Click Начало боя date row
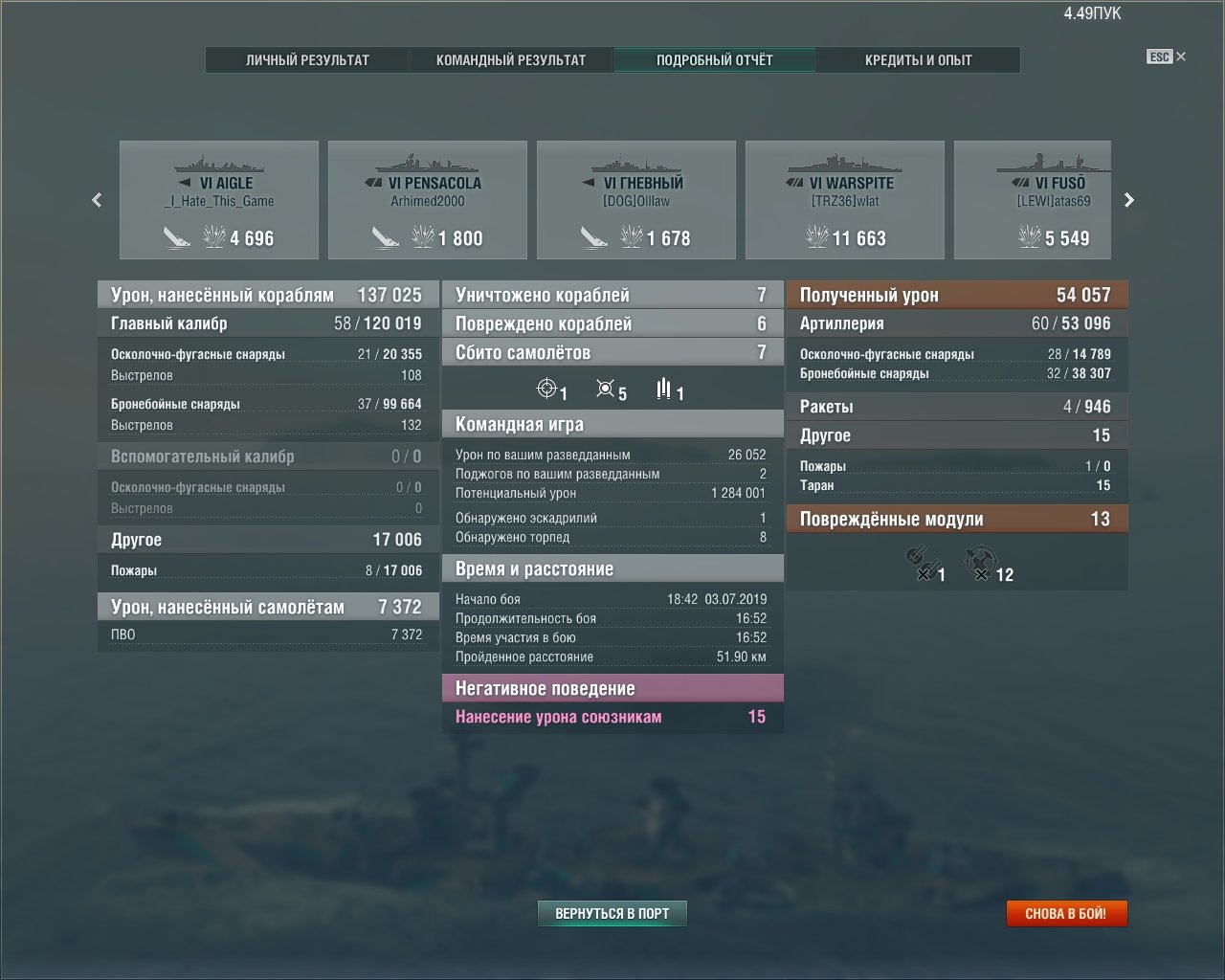This screenshot has width=1225, height=980. (611, 599)
